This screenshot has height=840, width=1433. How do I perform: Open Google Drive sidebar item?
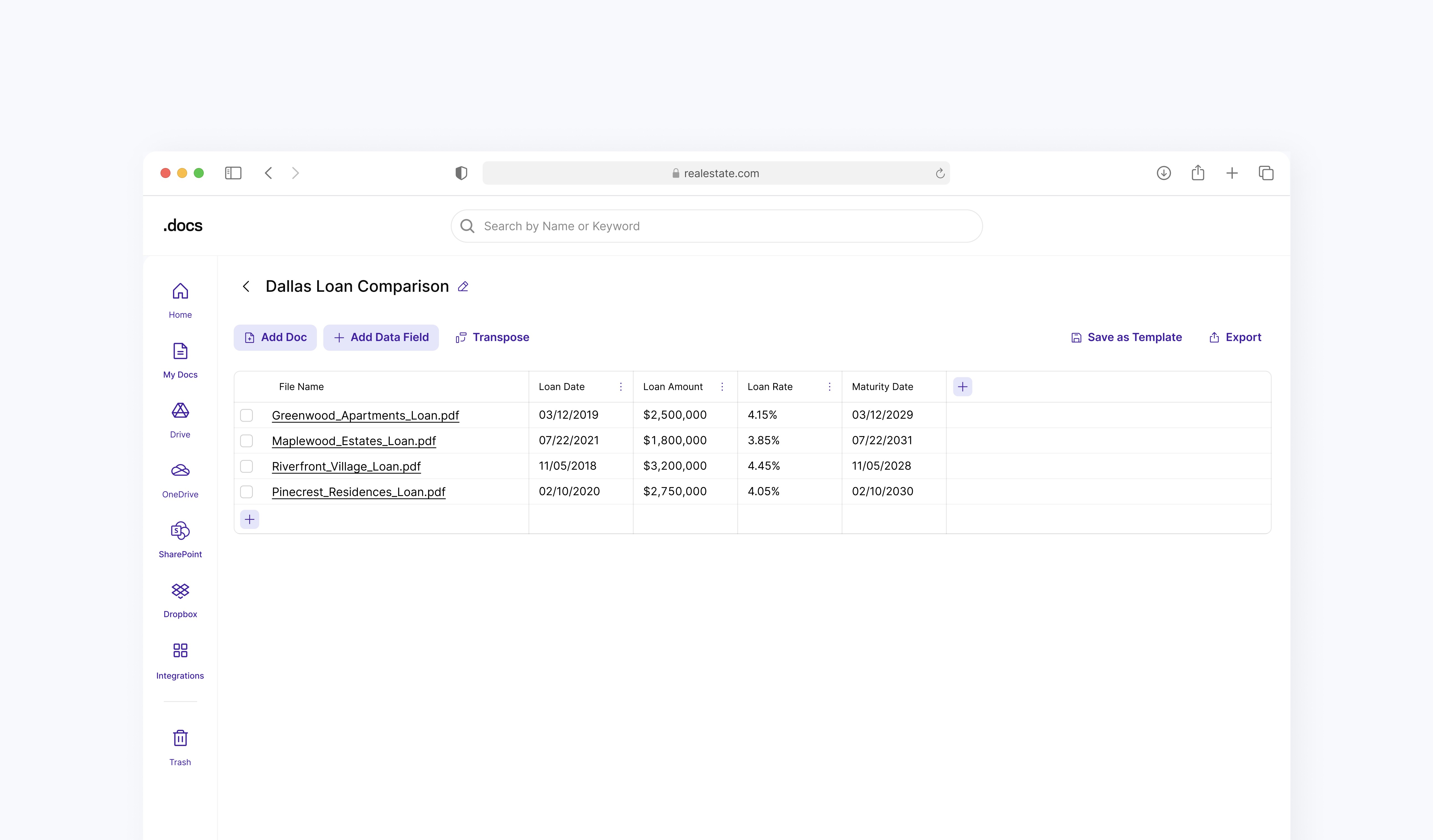coord(180,420)
